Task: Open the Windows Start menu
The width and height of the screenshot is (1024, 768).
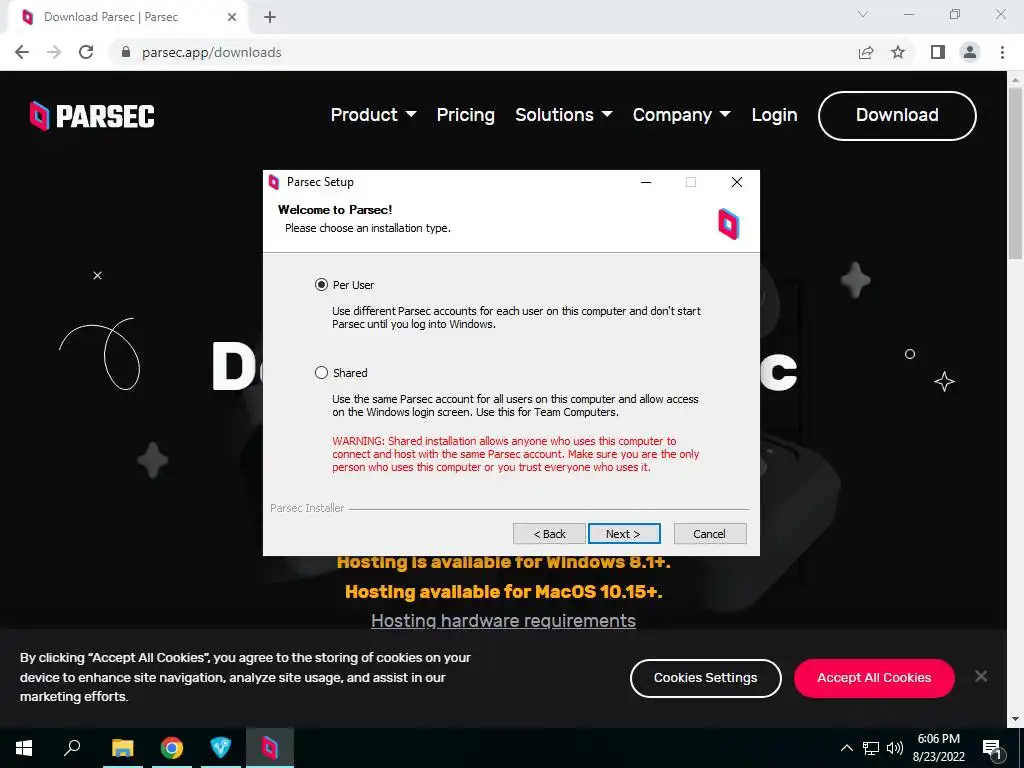Action: tap(24, 748)
